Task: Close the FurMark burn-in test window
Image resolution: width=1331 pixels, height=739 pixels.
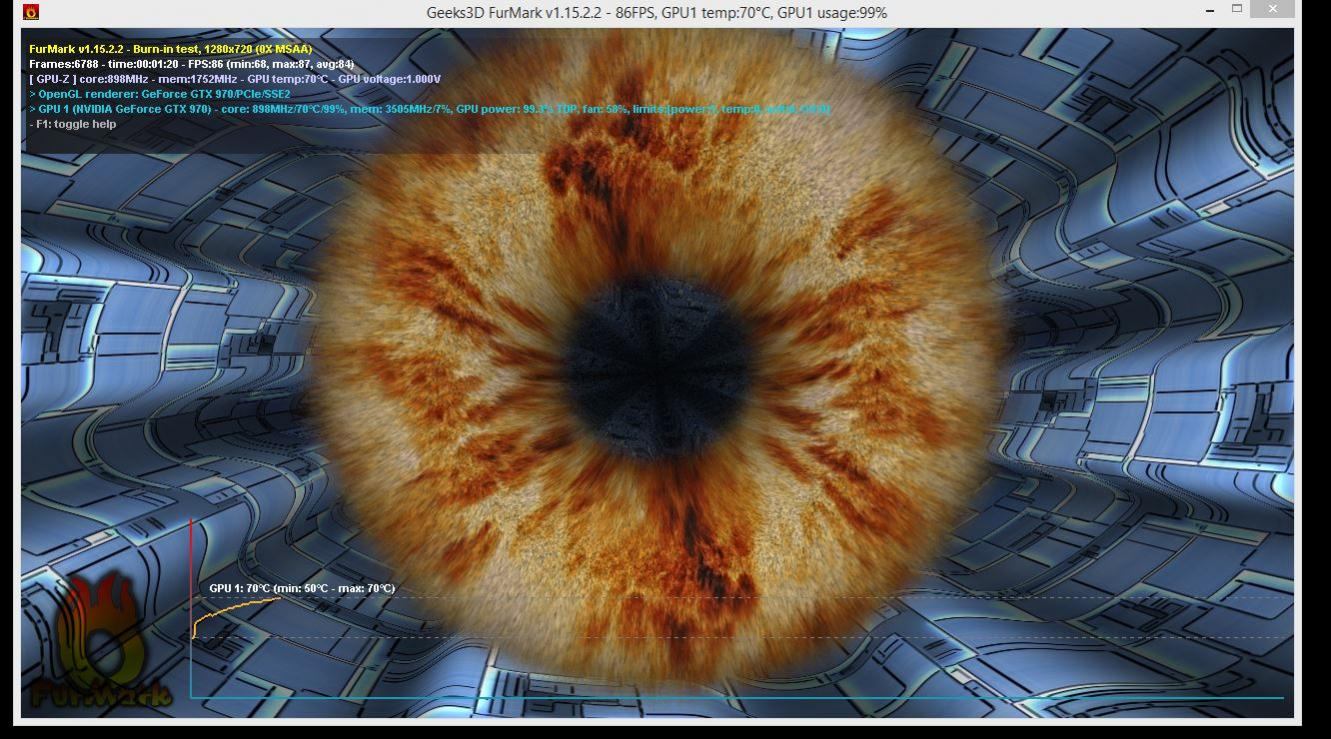Action: (x=1272, y=9)
